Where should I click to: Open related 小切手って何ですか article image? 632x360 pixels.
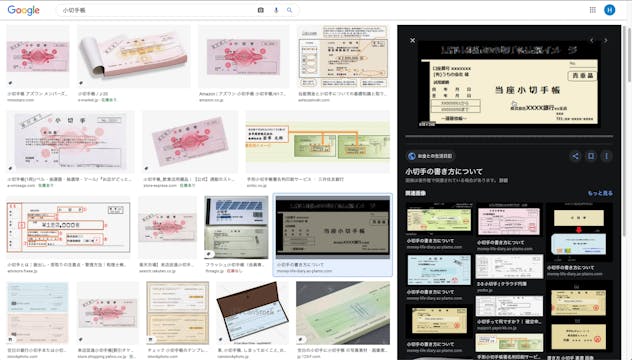point(509,306)
